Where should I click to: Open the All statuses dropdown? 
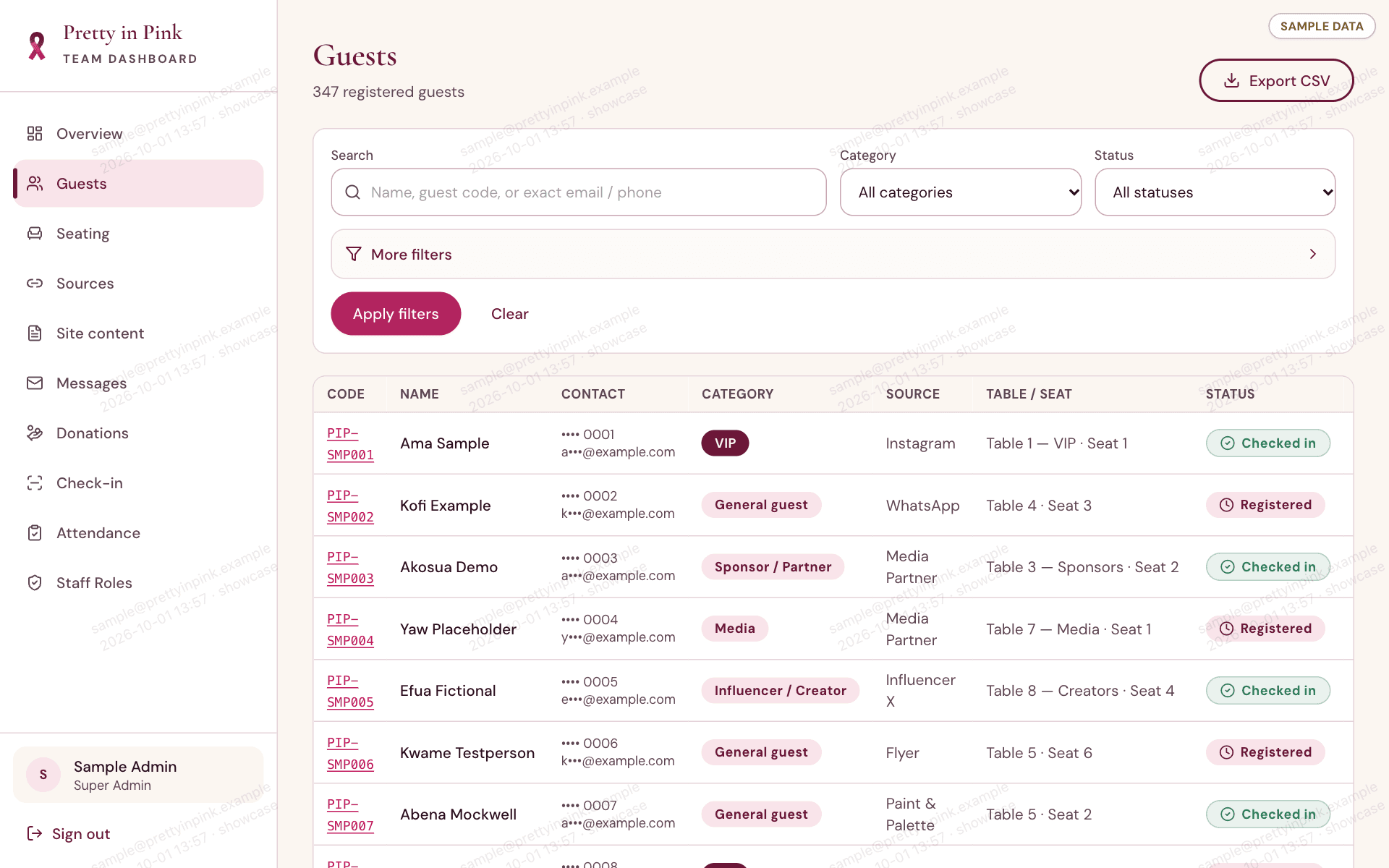coord(1215,192)
